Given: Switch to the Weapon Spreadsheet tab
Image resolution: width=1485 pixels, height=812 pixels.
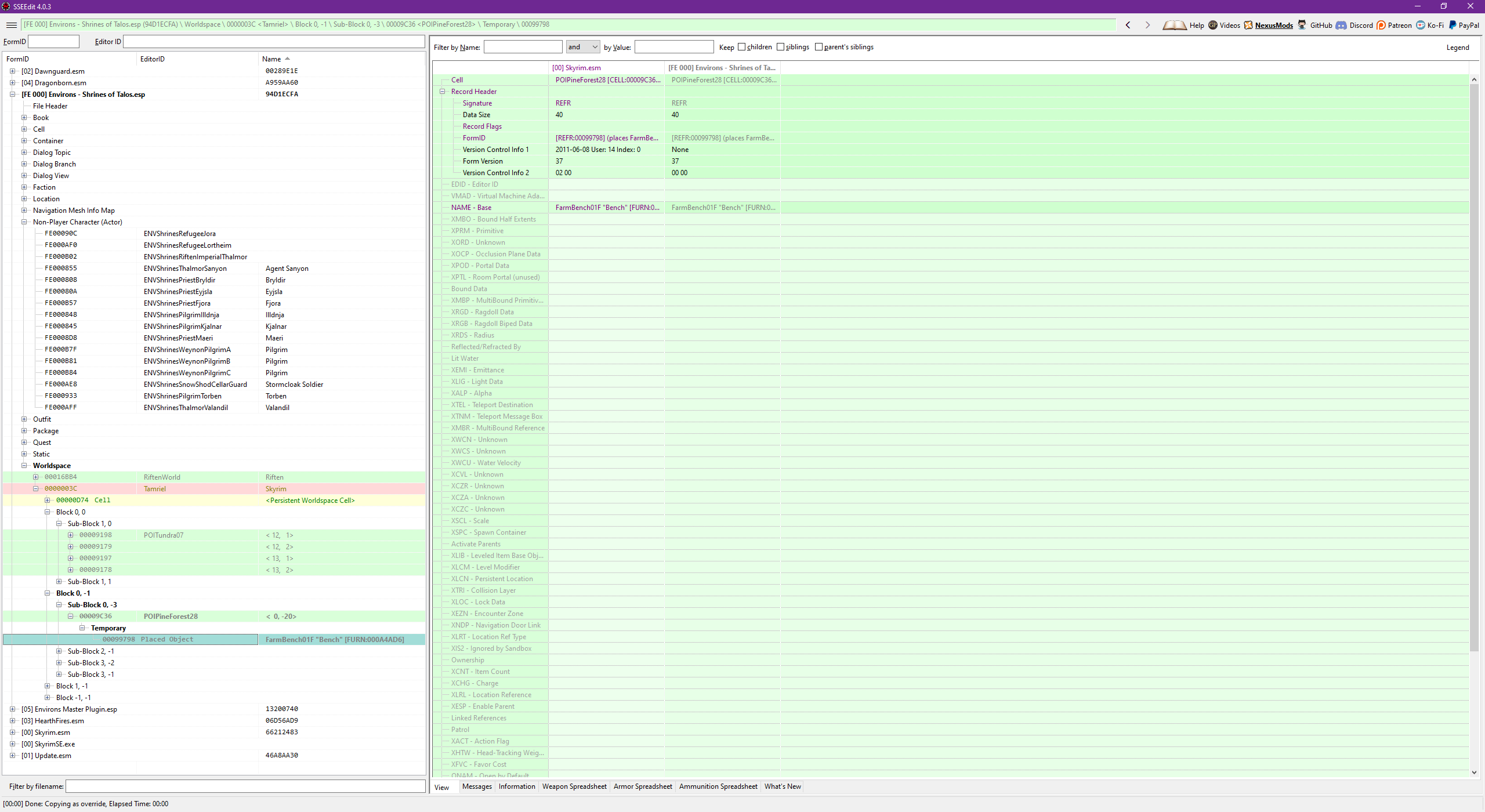Looking at the screenshot, I should (574, 786).
